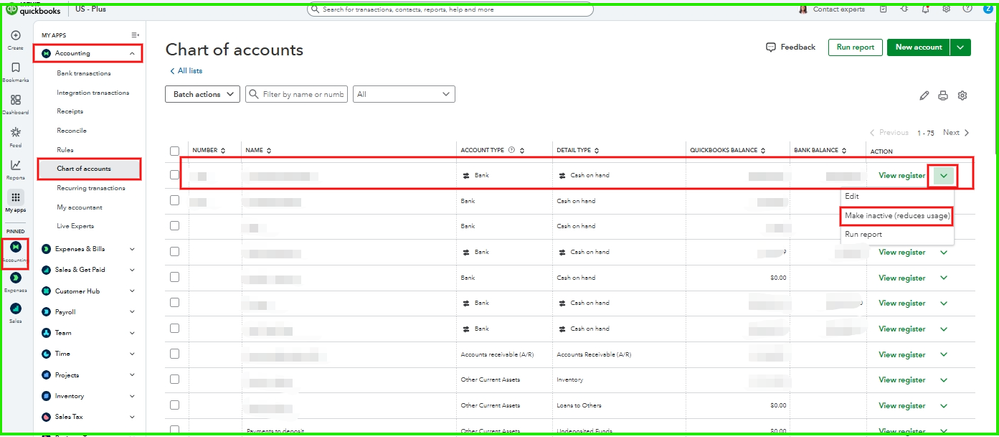
Task: Open action dropdown arrow on Loans to Others row
Action: tap(944, 405)
